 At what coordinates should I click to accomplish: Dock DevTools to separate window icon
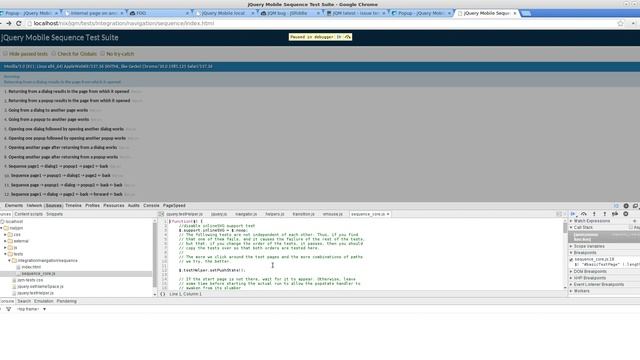636,206
